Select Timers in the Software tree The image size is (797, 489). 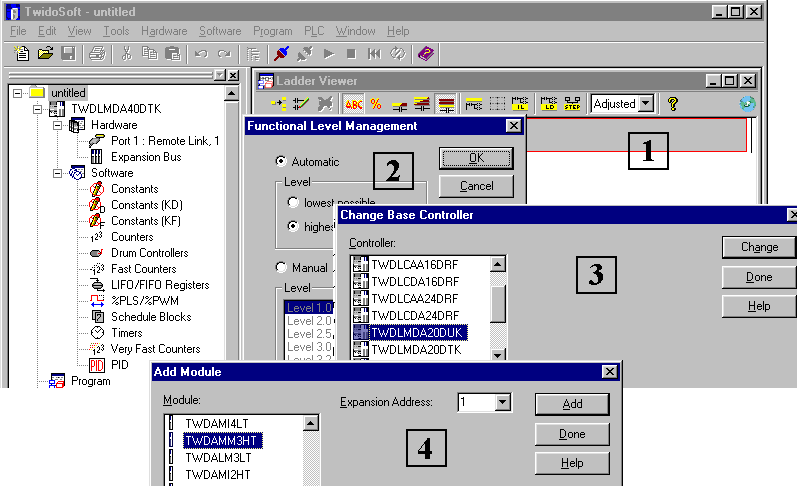tap(127, 332)
